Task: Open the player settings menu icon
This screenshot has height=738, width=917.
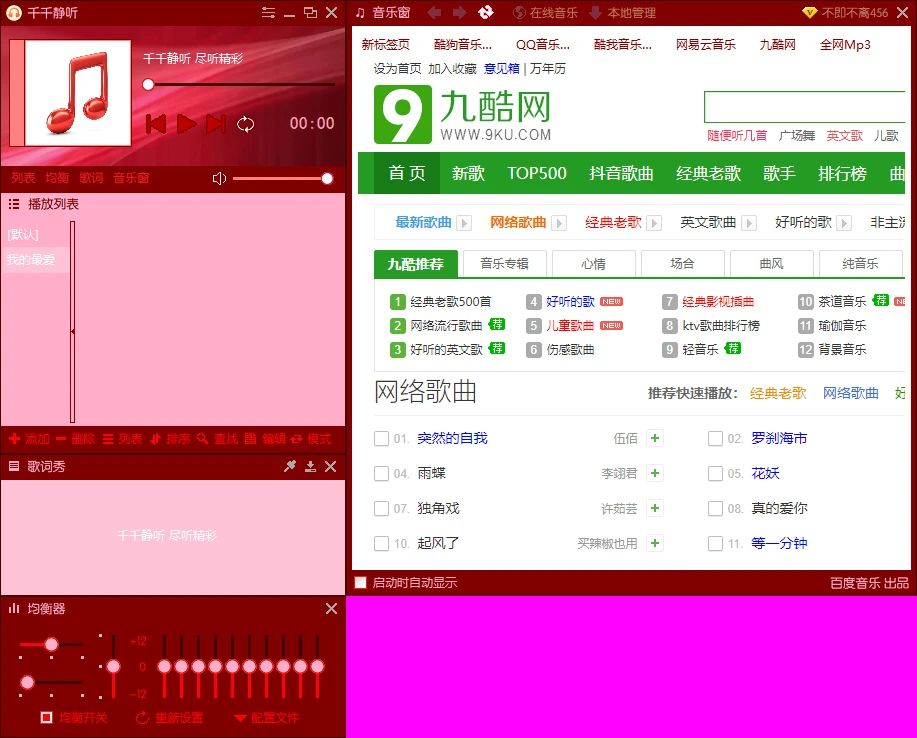Action: (x=268, y=12)
